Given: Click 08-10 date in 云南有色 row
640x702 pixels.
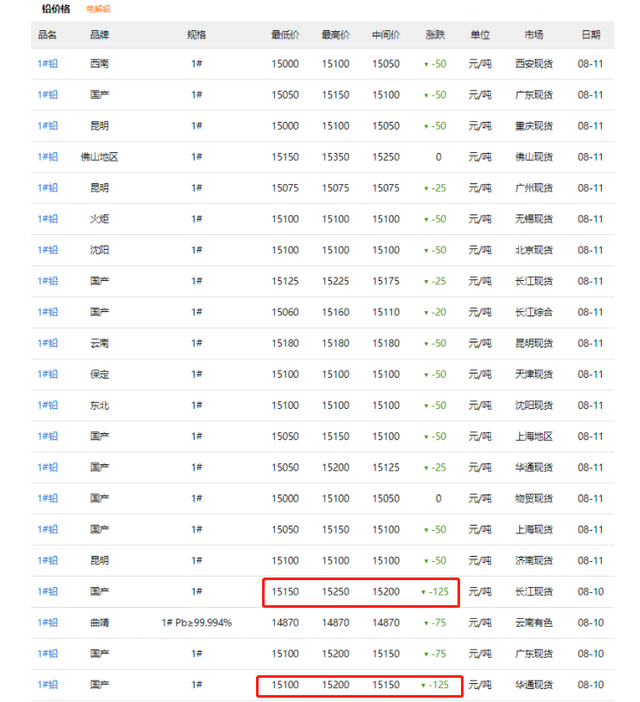Looking at the screenshot, I should click(x=591, y=623).
